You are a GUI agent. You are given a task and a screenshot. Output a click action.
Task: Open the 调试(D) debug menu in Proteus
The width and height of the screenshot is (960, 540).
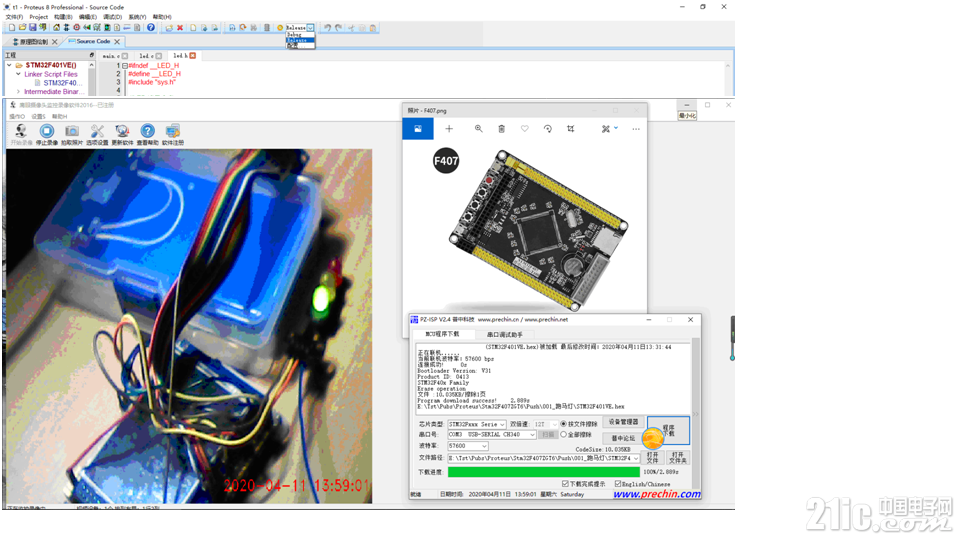[113, 17]
